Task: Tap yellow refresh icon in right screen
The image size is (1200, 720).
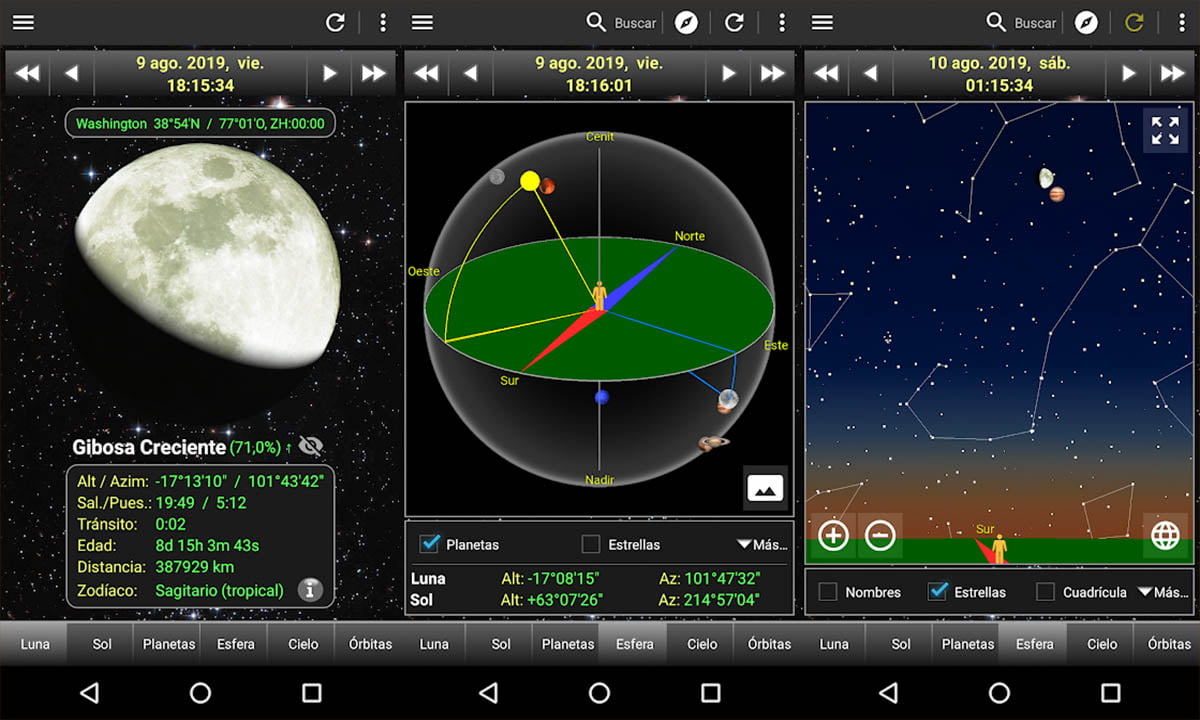Action: pos(1134,22)
